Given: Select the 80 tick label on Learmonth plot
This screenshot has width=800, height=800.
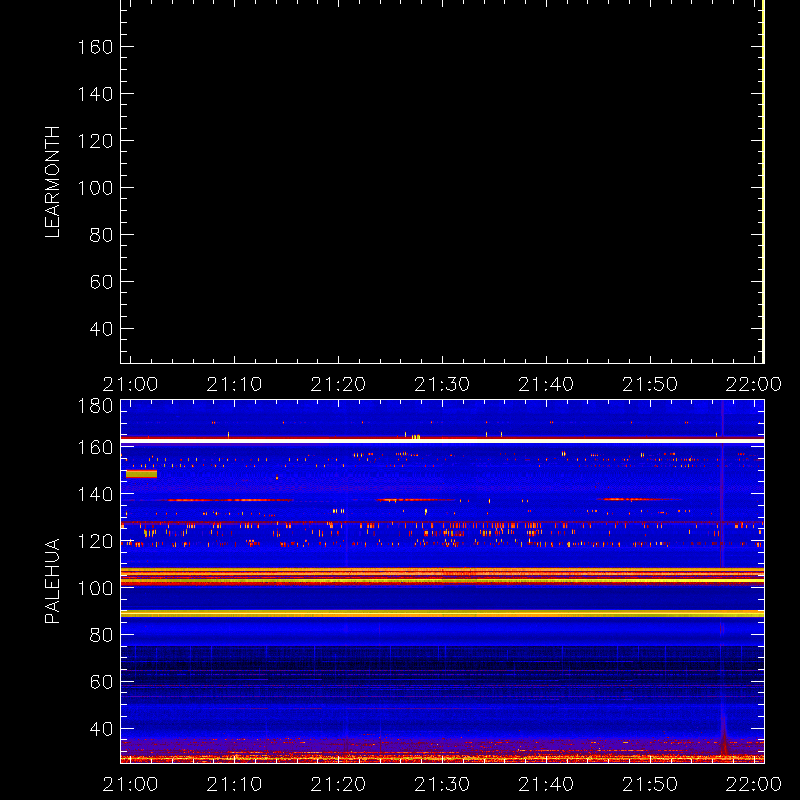Looking at the screenshot, I should (101, 235).
